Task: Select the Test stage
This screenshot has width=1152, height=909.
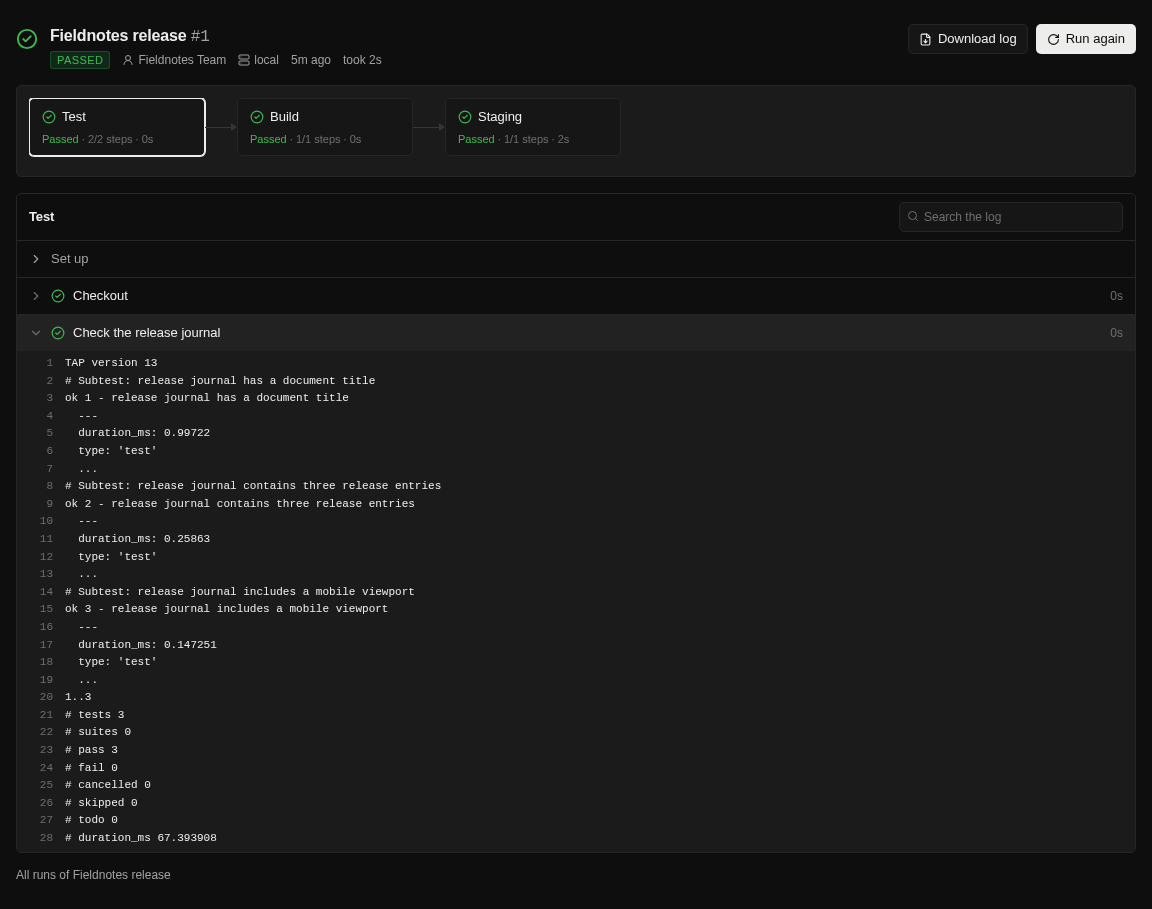Action: (117, 127)
